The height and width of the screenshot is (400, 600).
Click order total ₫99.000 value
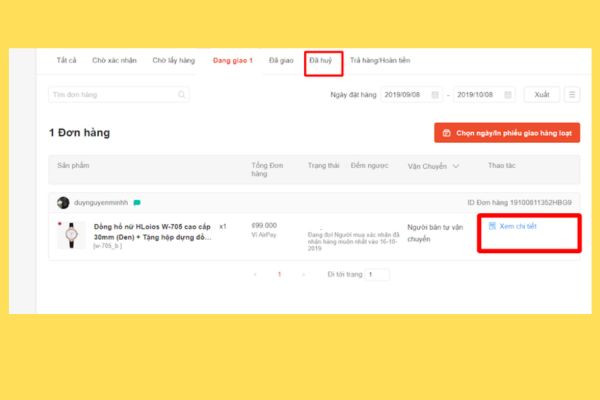pyautogui.click(x=264, y=225)
